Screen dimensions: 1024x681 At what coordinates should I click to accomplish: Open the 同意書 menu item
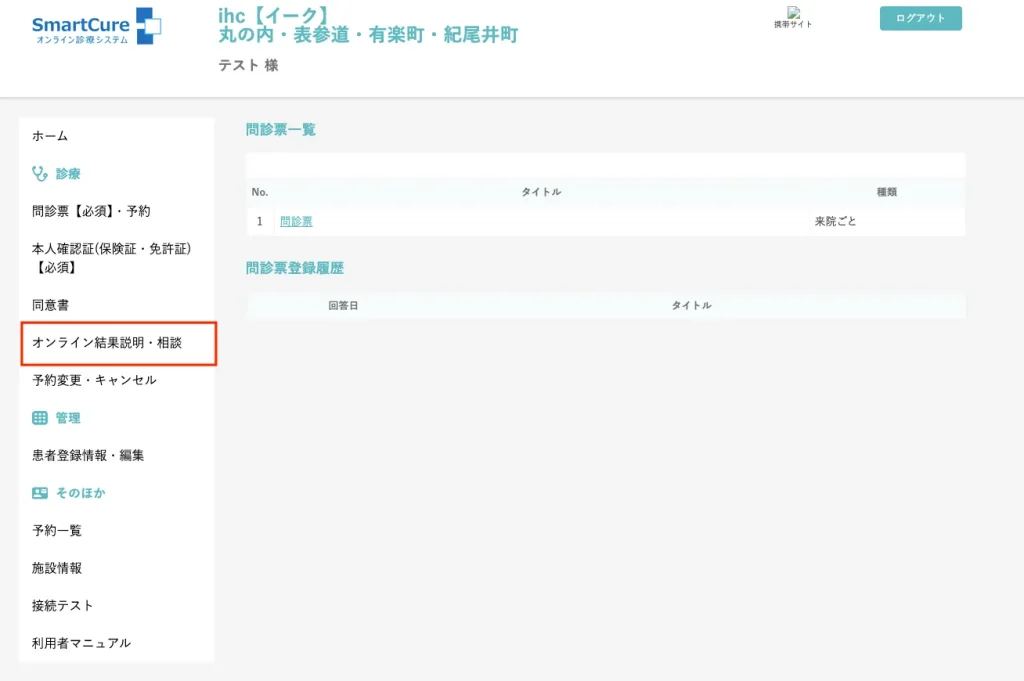[x=50, y=305]
